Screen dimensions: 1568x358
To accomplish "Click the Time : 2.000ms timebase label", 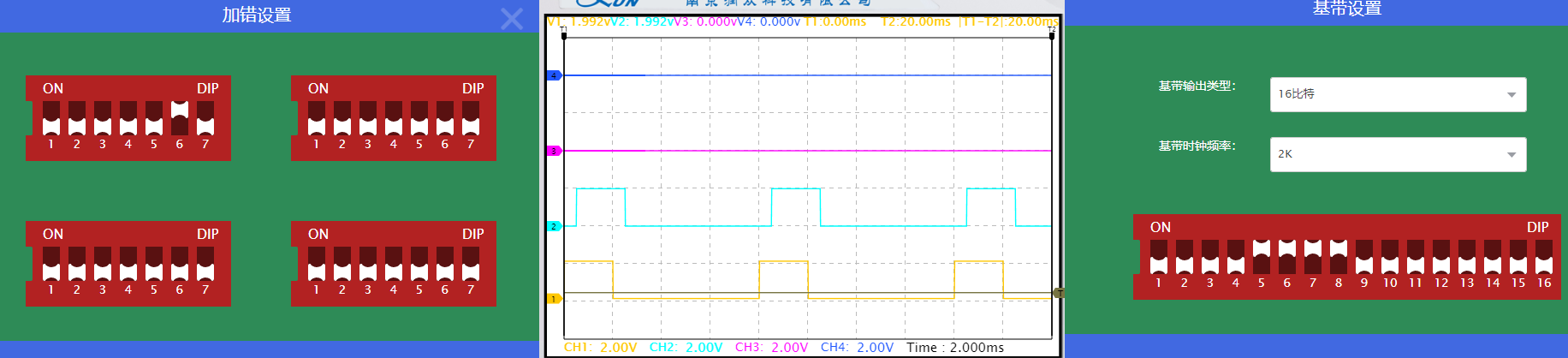I will click(x=955, y=347).
